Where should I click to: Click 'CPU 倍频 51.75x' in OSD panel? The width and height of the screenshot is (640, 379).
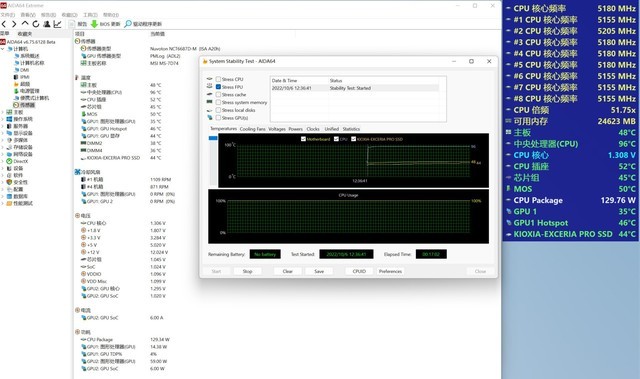click(571, 110)
